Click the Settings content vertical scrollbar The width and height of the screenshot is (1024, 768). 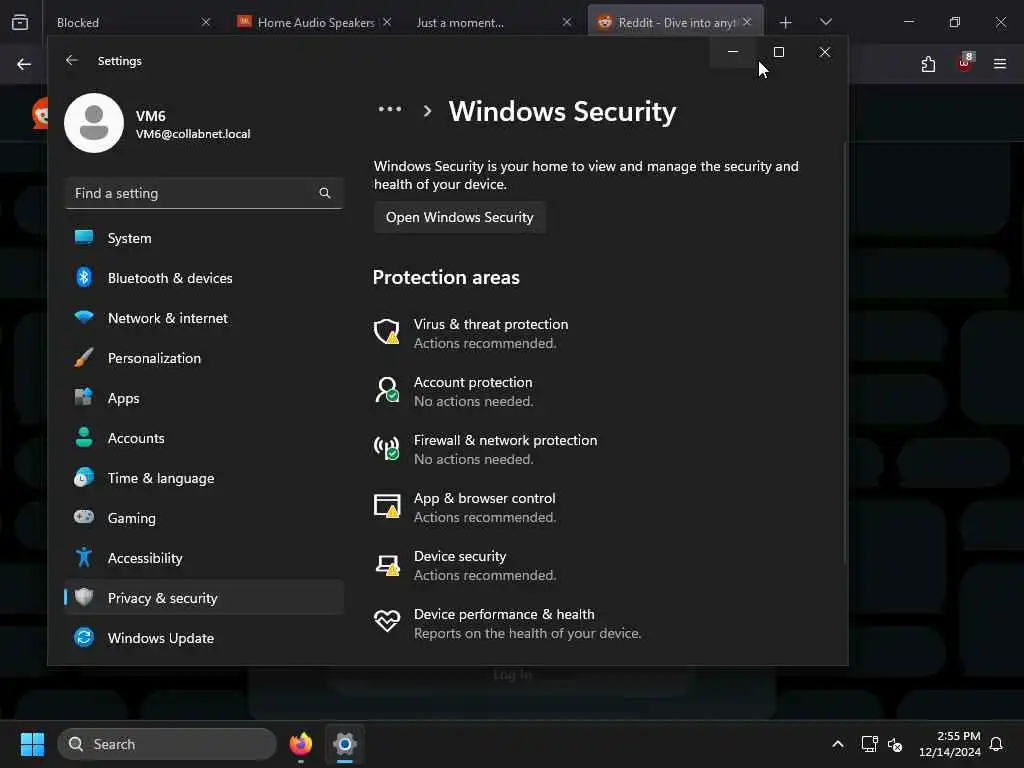[844, 353]
